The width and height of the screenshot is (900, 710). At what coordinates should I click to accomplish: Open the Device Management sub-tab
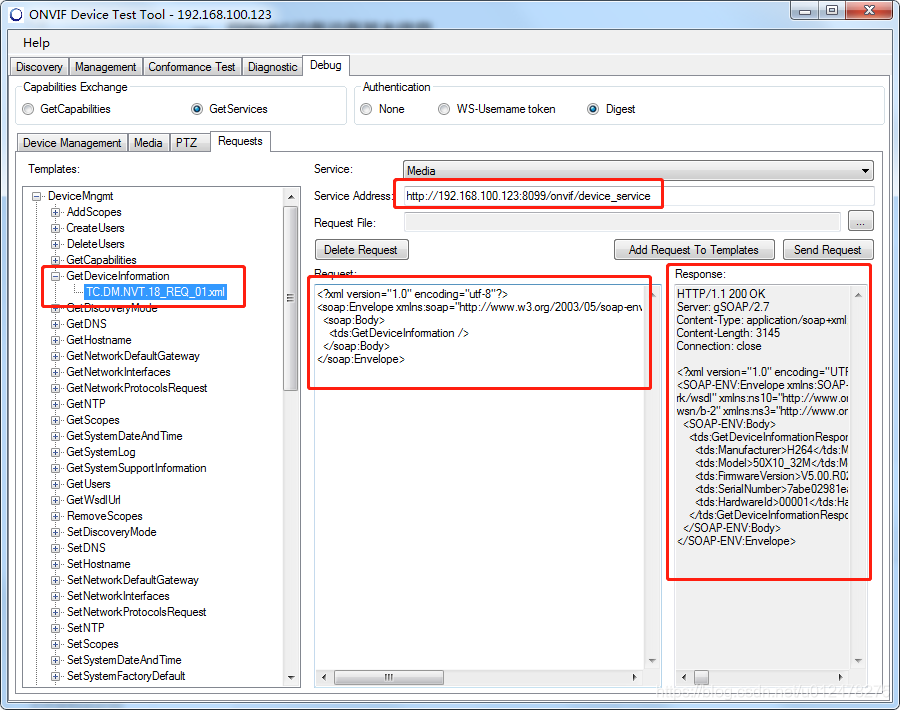pos(72,143)
